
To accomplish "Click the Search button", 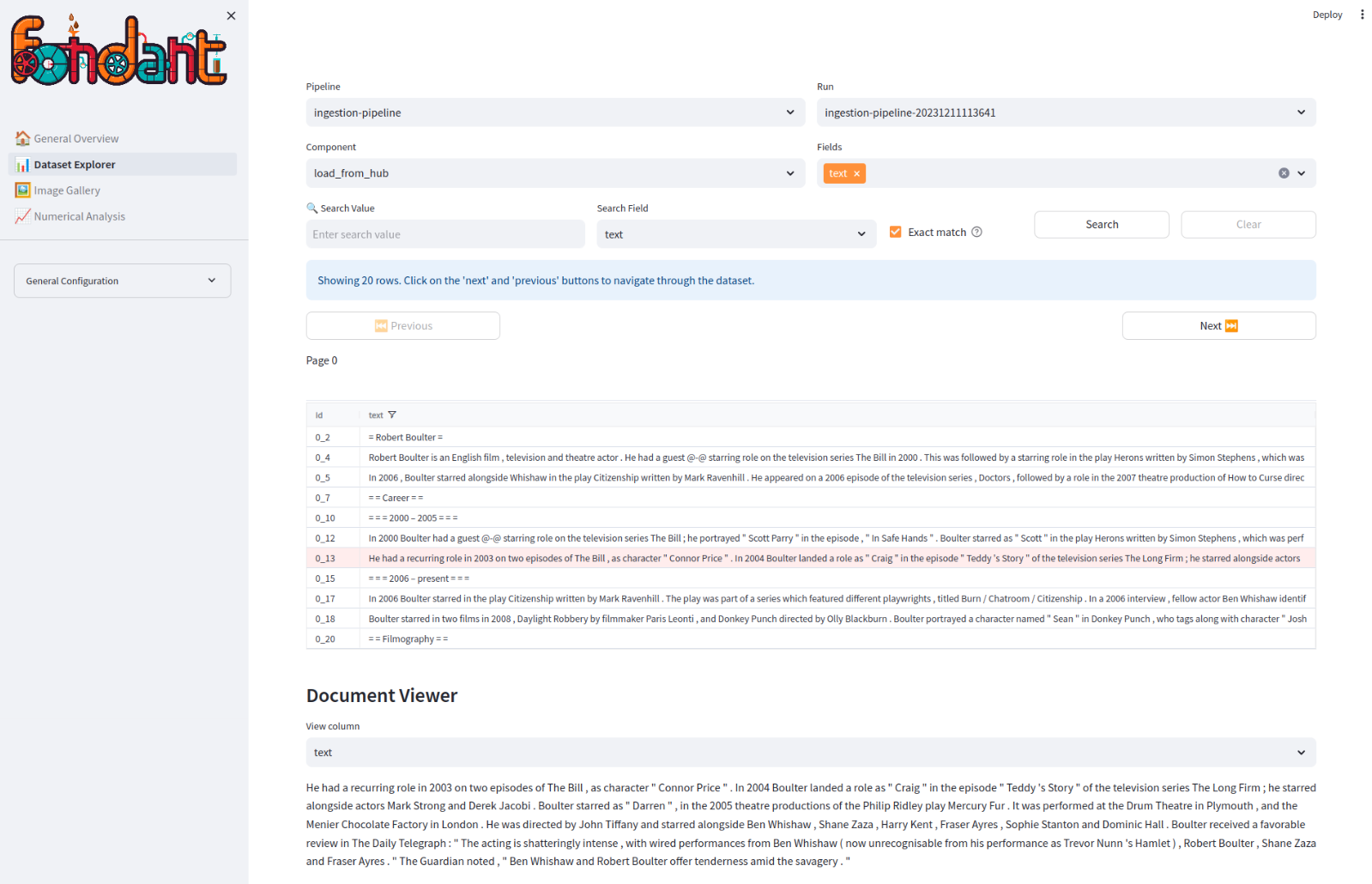I will pyautogui.click(x=1102, y=225).
